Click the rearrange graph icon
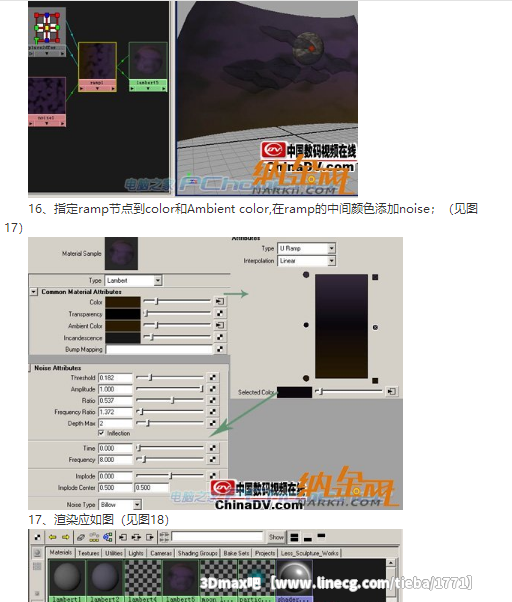Viewport: 512px width, 602px height. pos(94,537)
